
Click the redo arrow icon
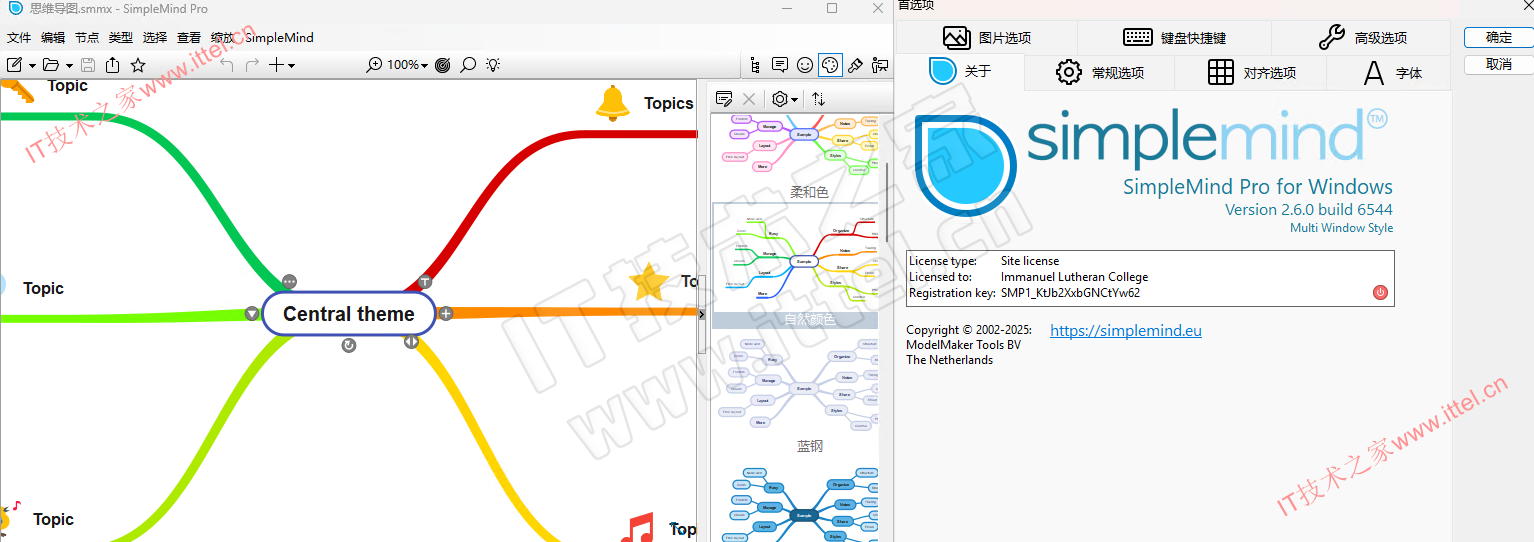252,65
